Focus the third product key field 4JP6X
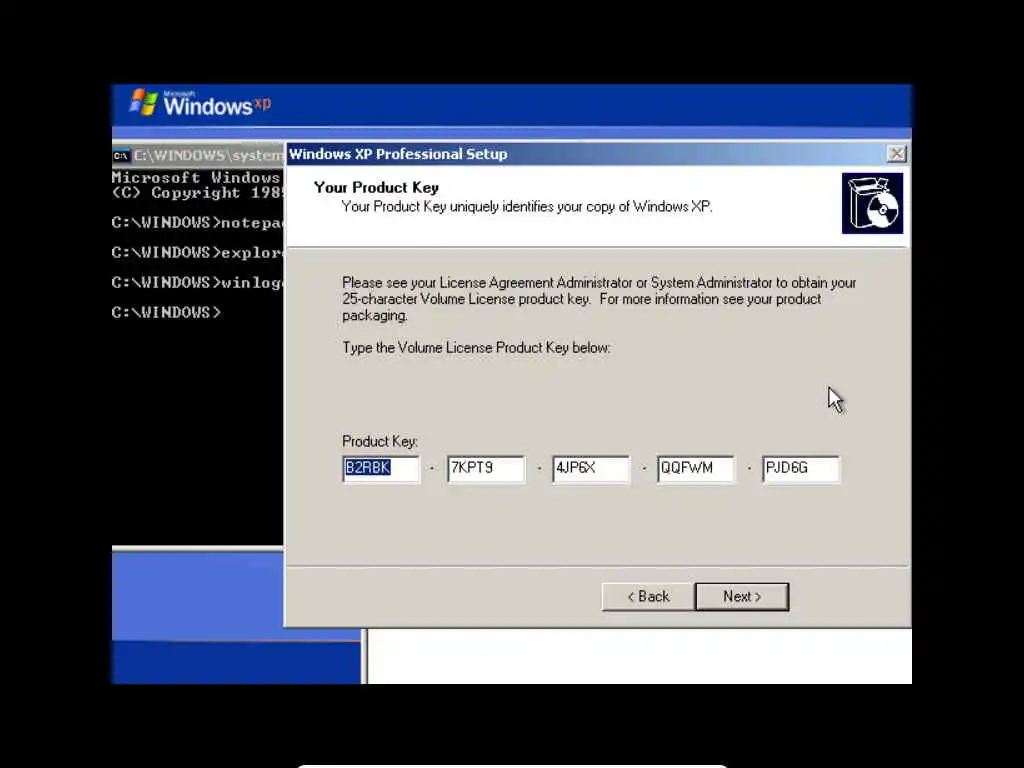Viewport: 1024px width, 768px height. [x=591, y=468]
